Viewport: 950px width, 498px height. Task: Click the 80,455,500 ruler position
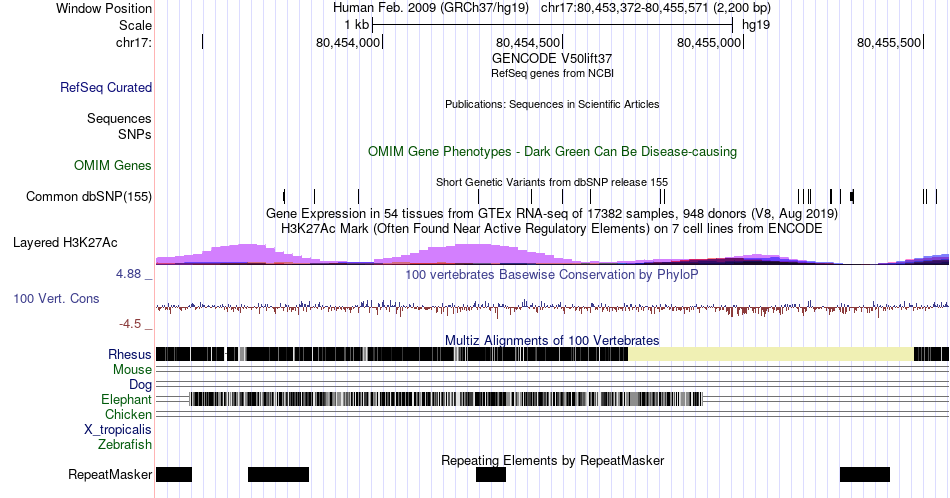889,42
